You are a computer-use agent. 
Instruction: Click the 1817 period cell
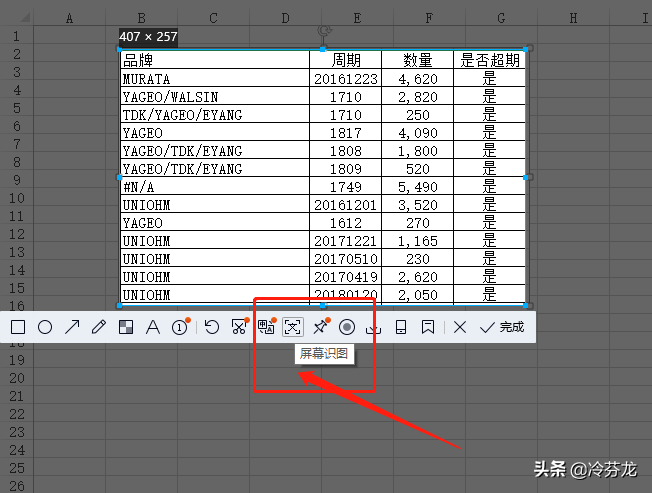click(x=346, y=133)
